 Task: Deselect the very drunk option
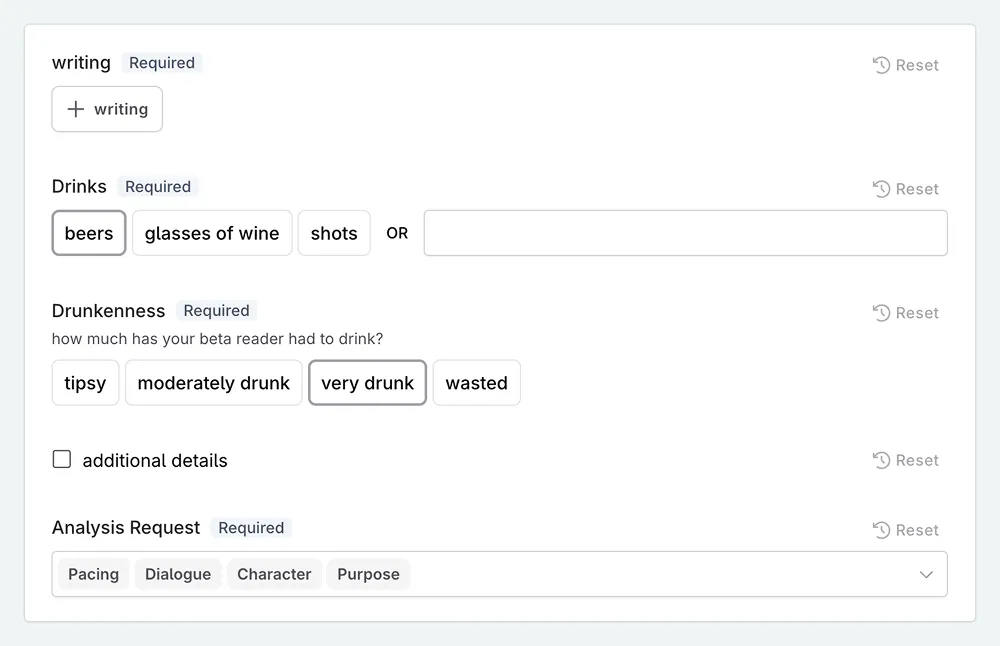[x=367, y=383]
